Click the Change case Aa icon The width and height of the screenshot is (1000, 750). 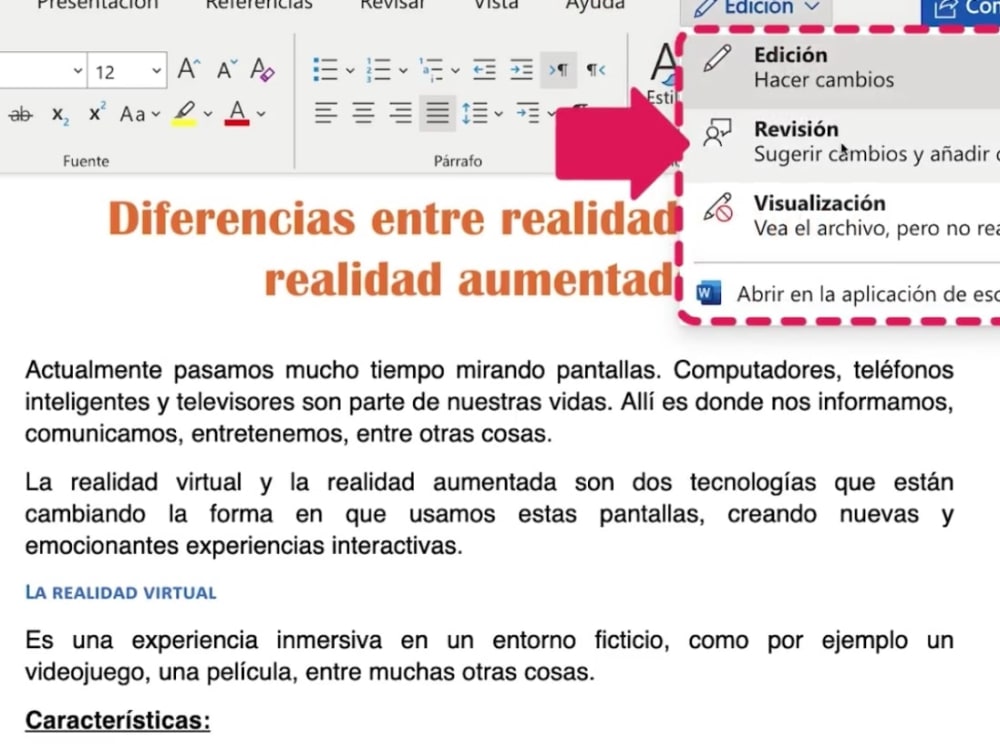point(133,114)
